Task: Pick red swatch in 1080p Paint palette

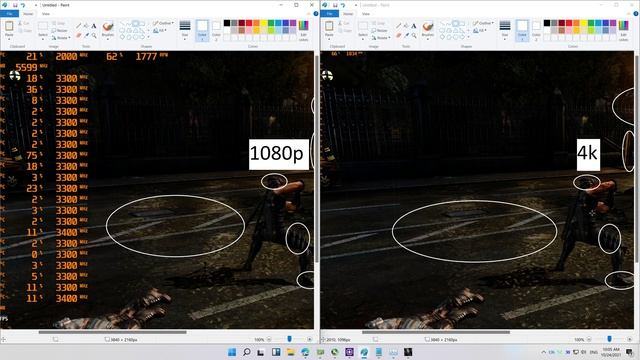Action: [249, 23]
